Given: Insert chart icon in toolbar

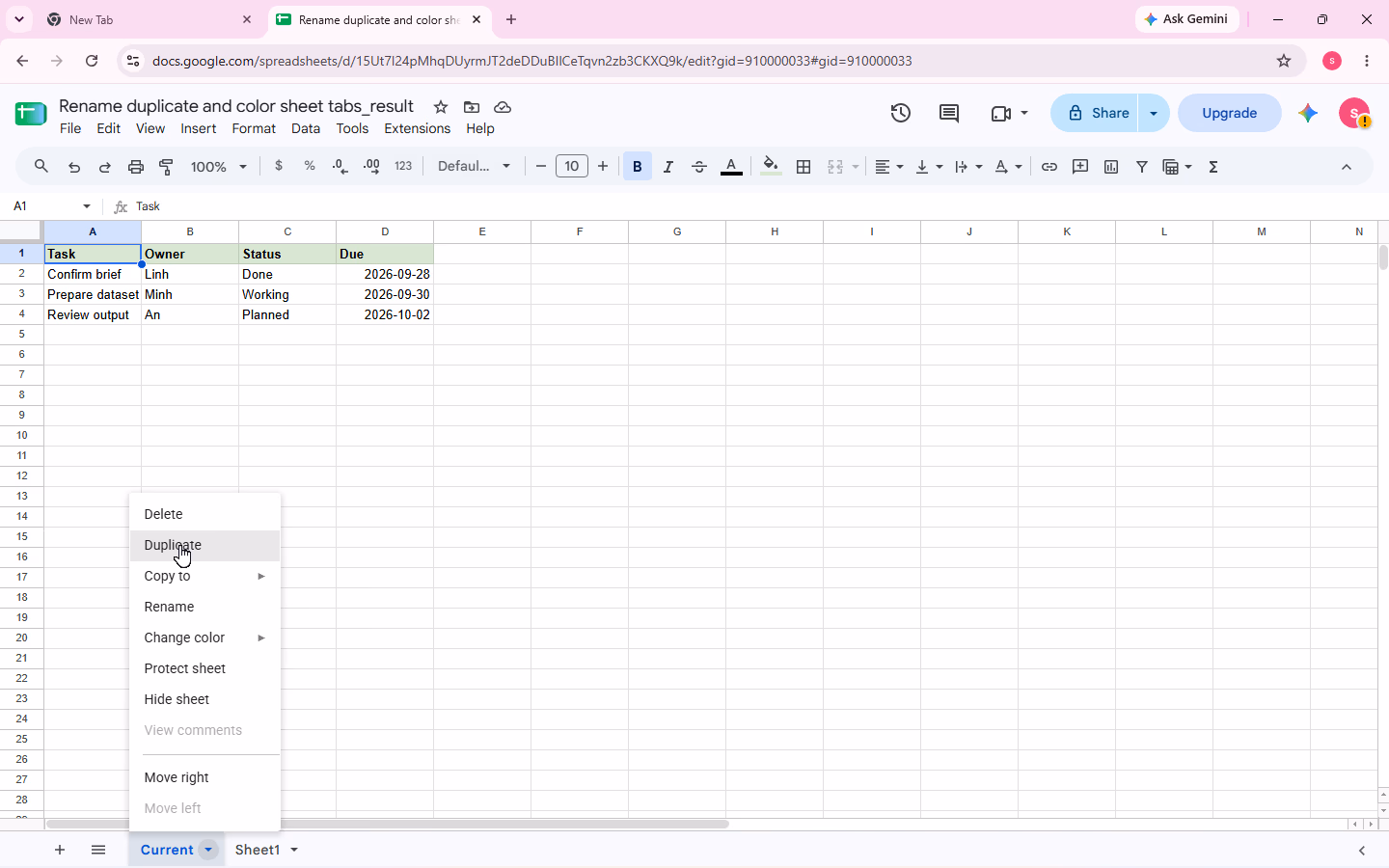Looking at the screenshot, I should [x=1111, y=167].
